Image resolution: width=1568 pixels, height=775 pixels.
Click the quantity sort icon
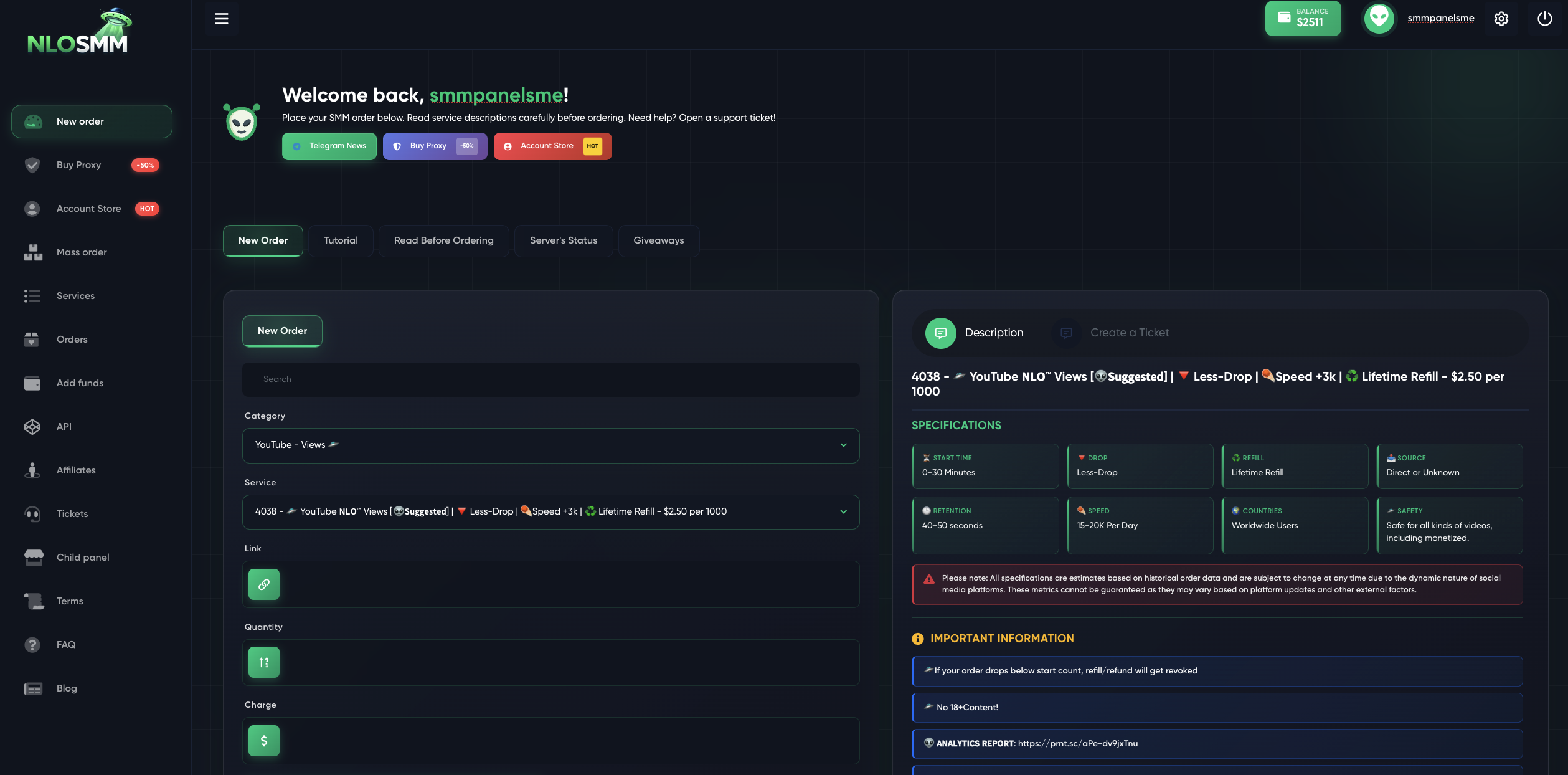264,662
